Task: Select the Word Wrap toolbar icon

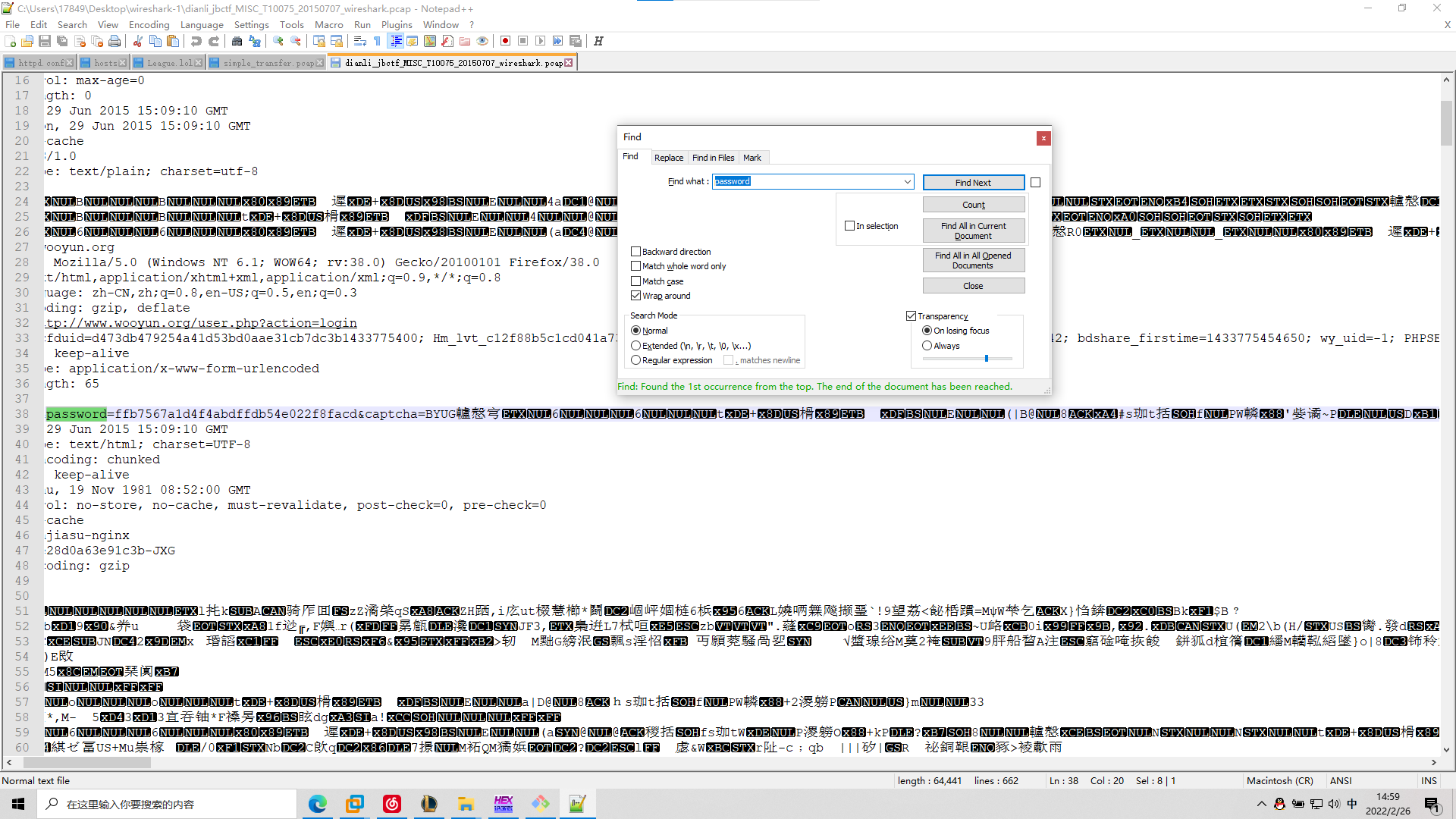Action: point(360,41)
